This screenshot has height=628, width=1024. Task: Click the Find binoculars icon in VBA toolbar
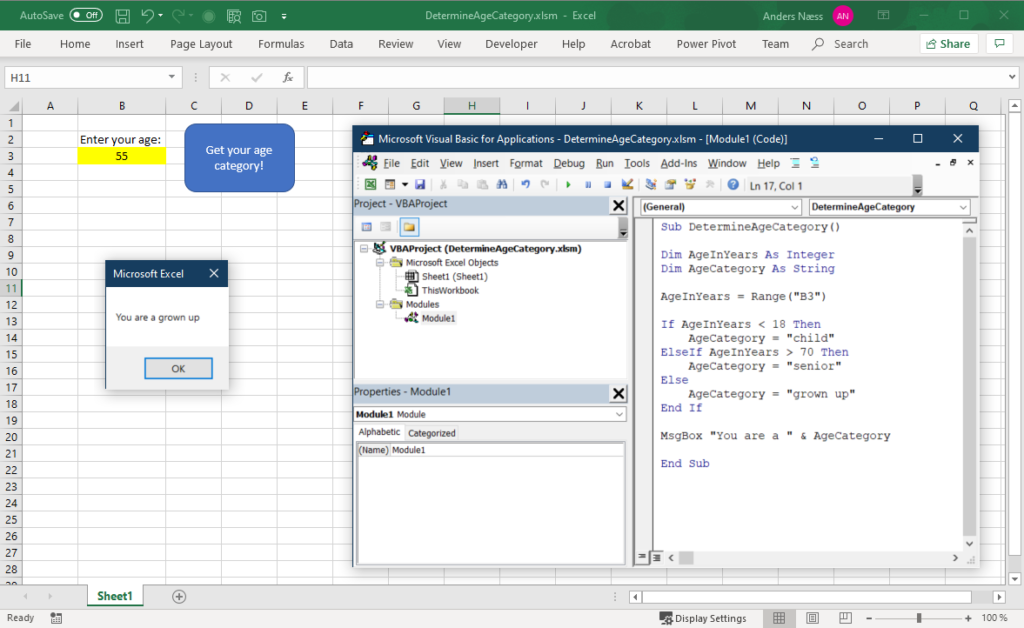(x=502, y=185)
